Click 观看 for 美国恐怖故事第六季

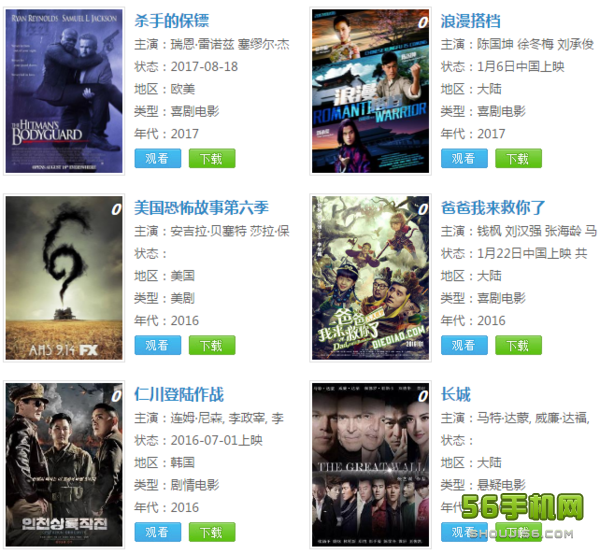coord(158,345)
